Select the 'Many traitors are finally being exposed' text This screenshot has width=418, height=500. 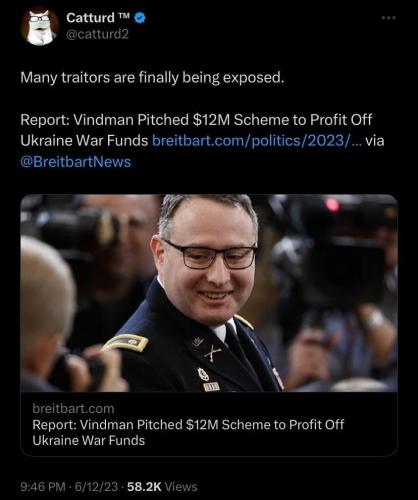(152, 78)
